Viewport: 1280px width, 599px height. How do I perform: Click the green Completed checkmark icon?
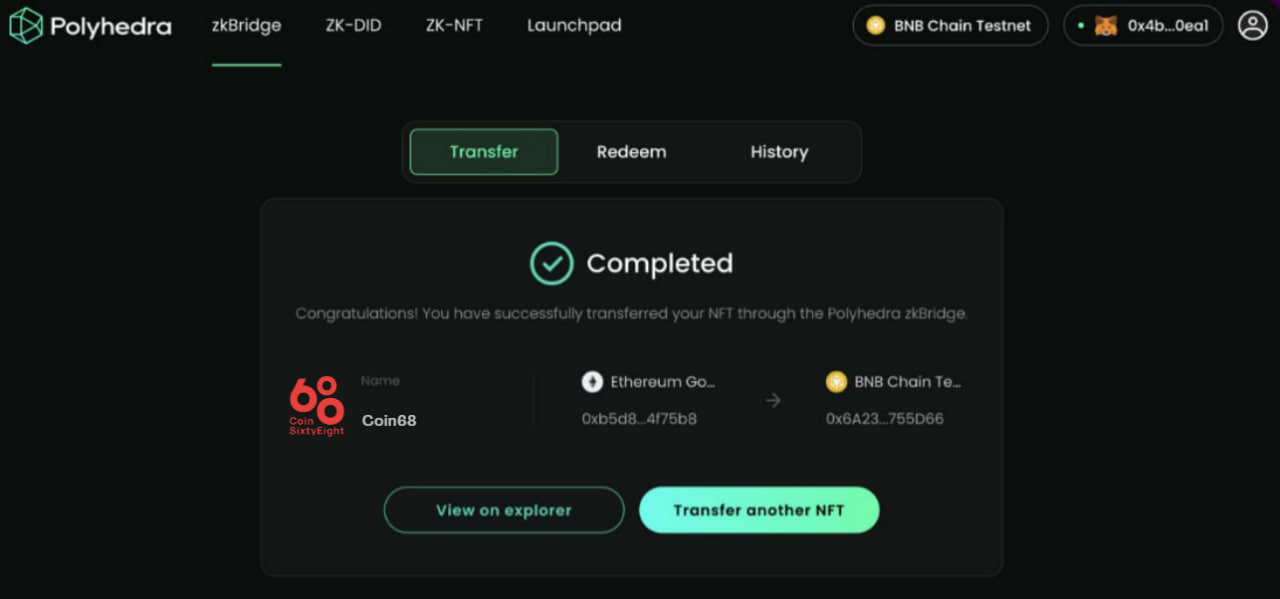click(552, 263)
